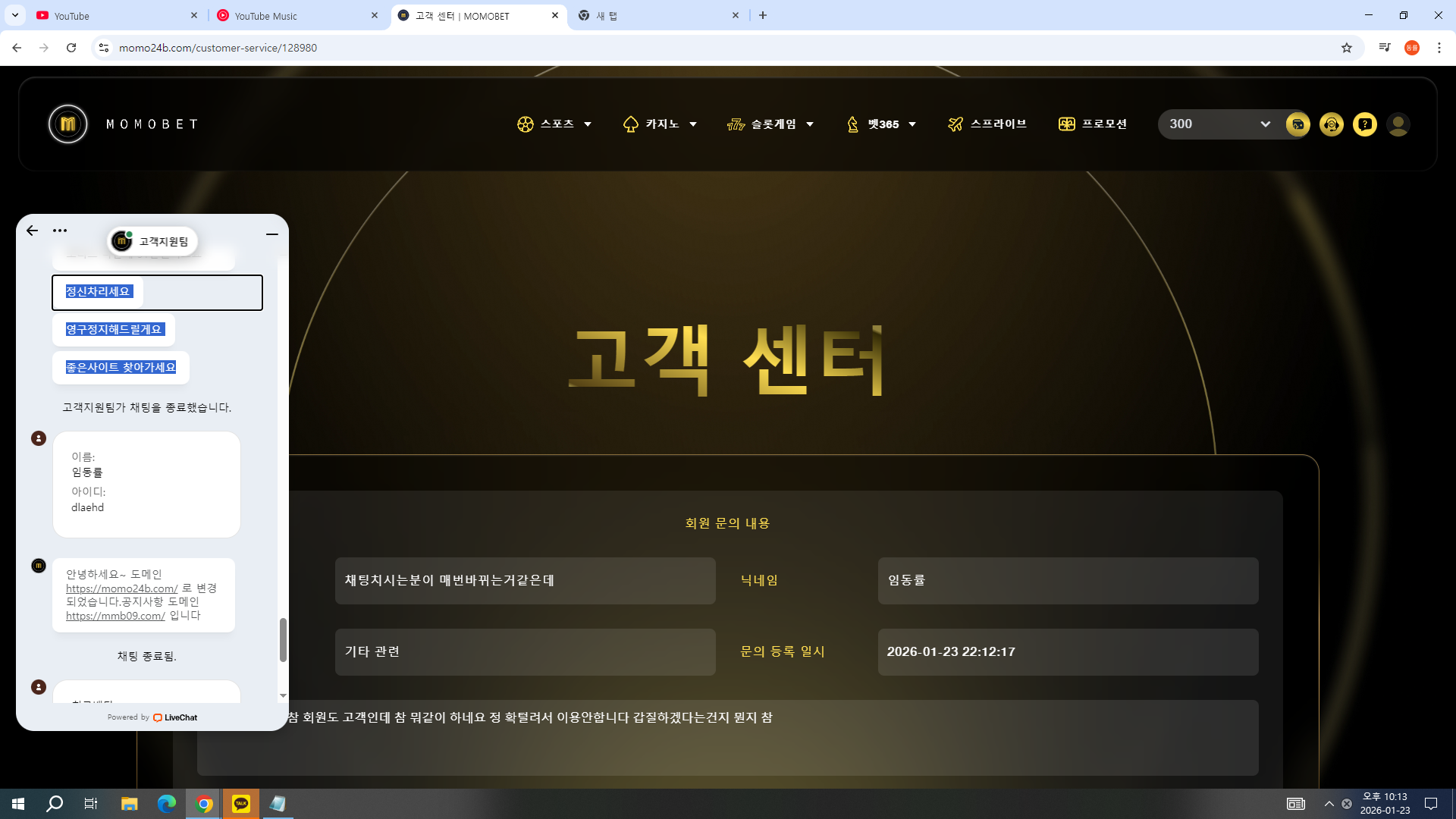Click the https://momo24b.com/ link in chat
The height and width of the screenshot is (819, 1456).
click(121, 588)
